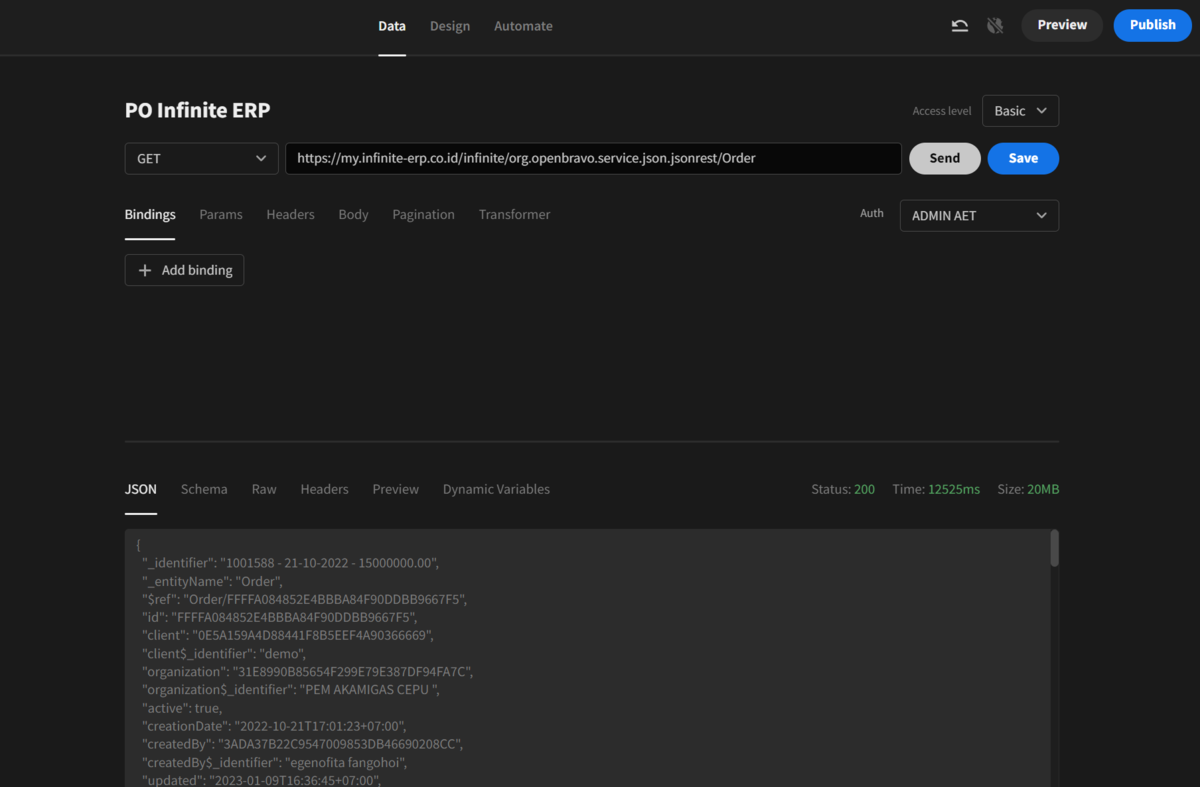Expand the Access level Basic dropdown
Viewport: 1200px width, 787px height.
pyautogui.click(x=1020, y=110)
